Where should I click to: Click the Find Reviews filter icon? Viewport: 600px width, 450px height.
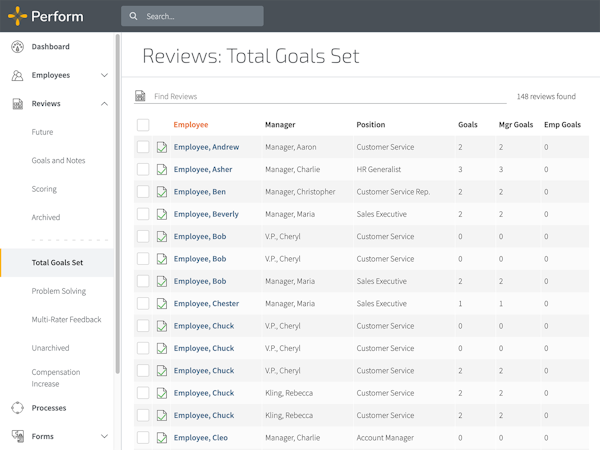(x=140, y=96)
